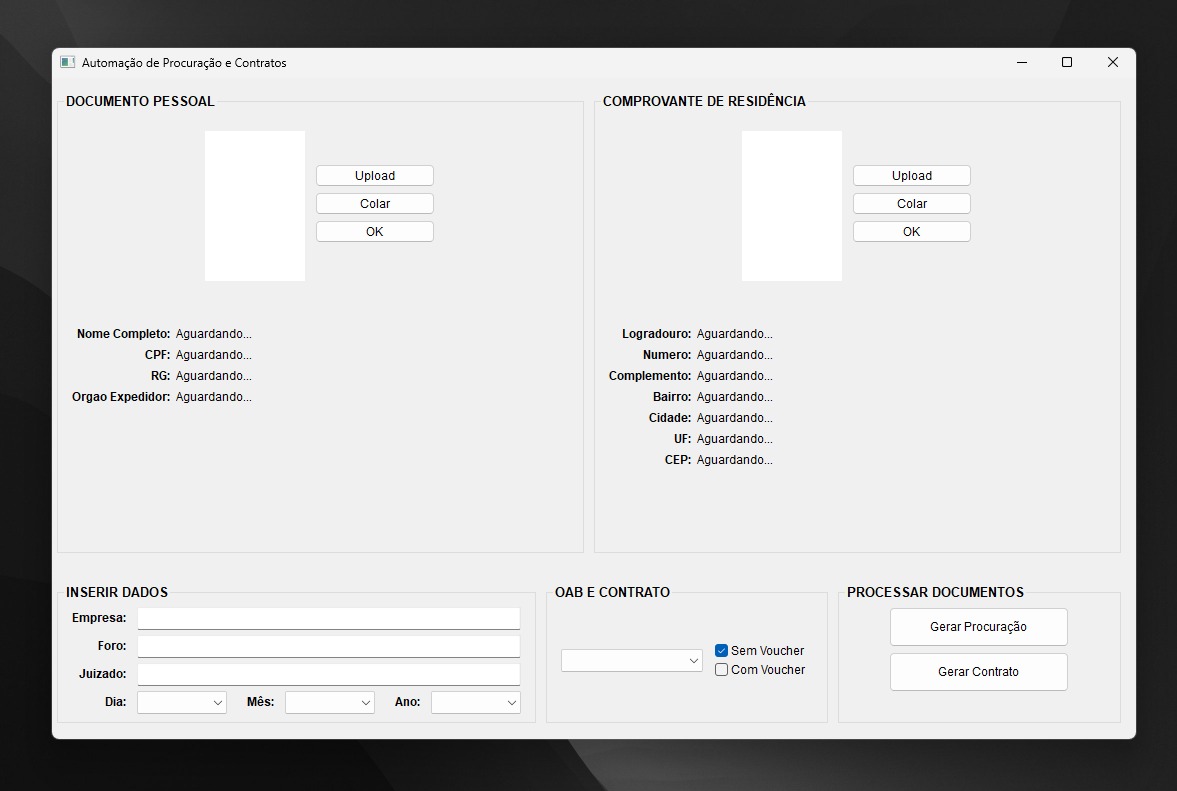The image size is (1177, 791).
Task: Click the Gerar Procuração button
Action: point(978,627)
